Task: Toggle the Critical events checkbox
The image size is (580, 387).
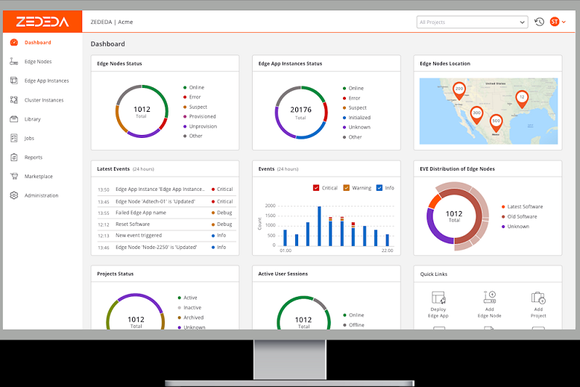Action: click(x=316, y=188)
